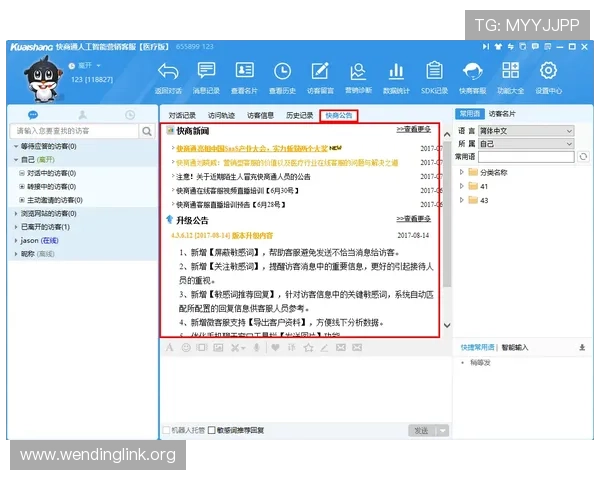Click the image send icon

[218, 348]
